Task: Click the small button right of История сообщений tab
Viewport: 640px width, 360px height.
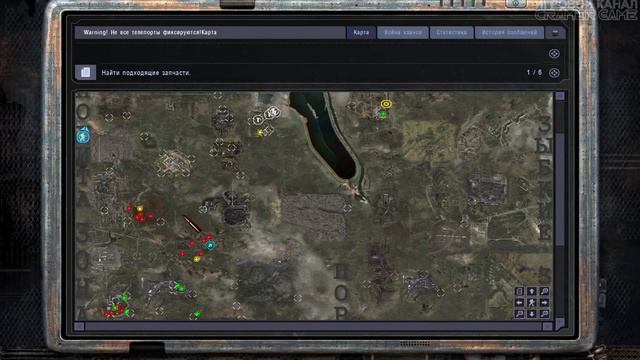Action: (x=555, y=33)
